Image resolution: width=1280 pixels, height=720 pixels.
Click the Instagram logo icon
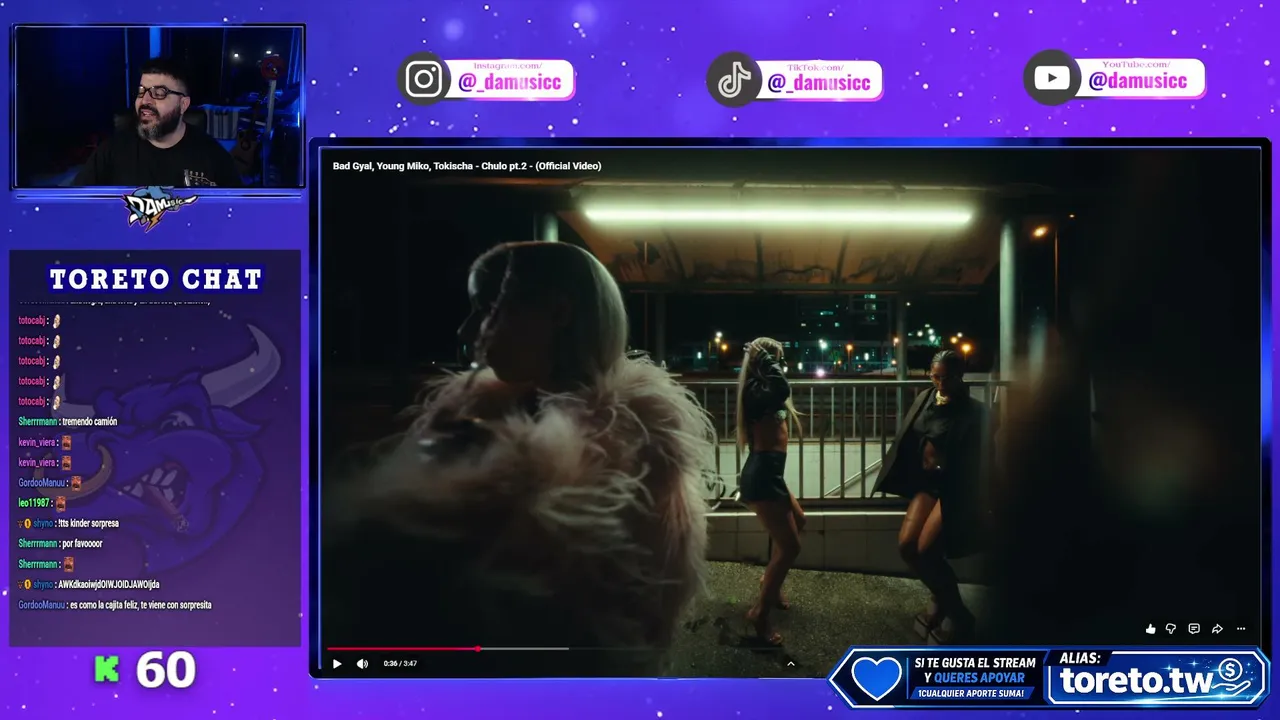coord(424,79)
